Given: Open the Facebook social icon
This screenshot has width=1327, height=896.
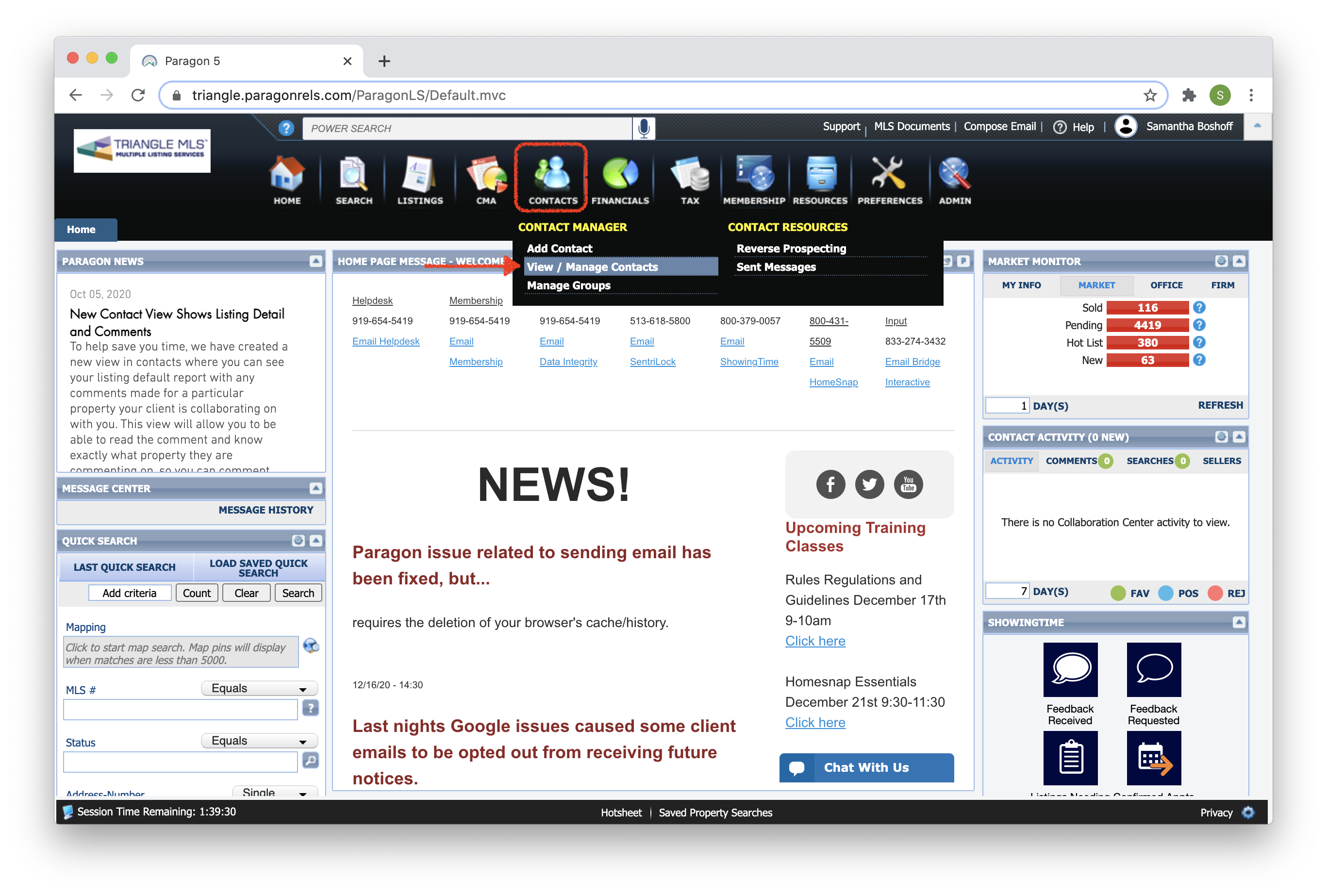Looking at the screenshot, I should pyautogui.click(x=830, y=484).
